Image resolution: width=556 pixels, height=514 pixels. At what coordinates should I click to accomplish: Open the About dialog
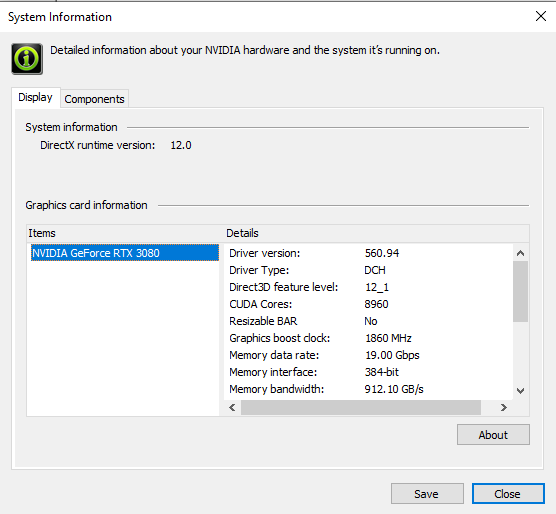click(x=493, y=435)
